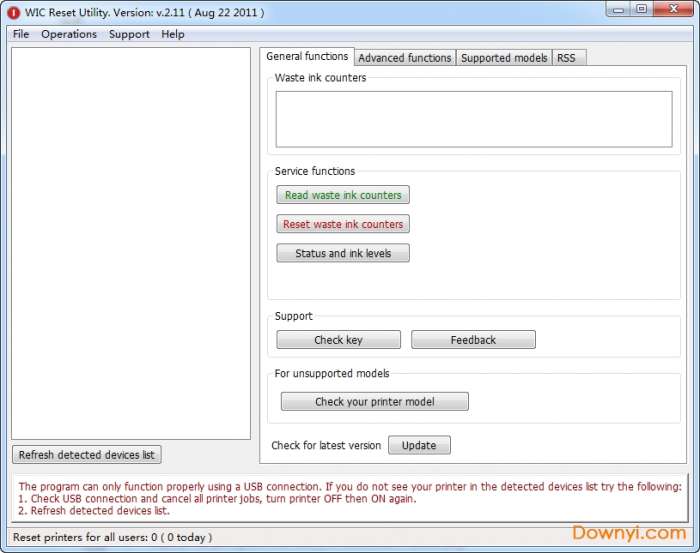The image size is (700, 553).
Task: Minimize the WIC Reset Utility window
Action: click(x=618, y=9)
